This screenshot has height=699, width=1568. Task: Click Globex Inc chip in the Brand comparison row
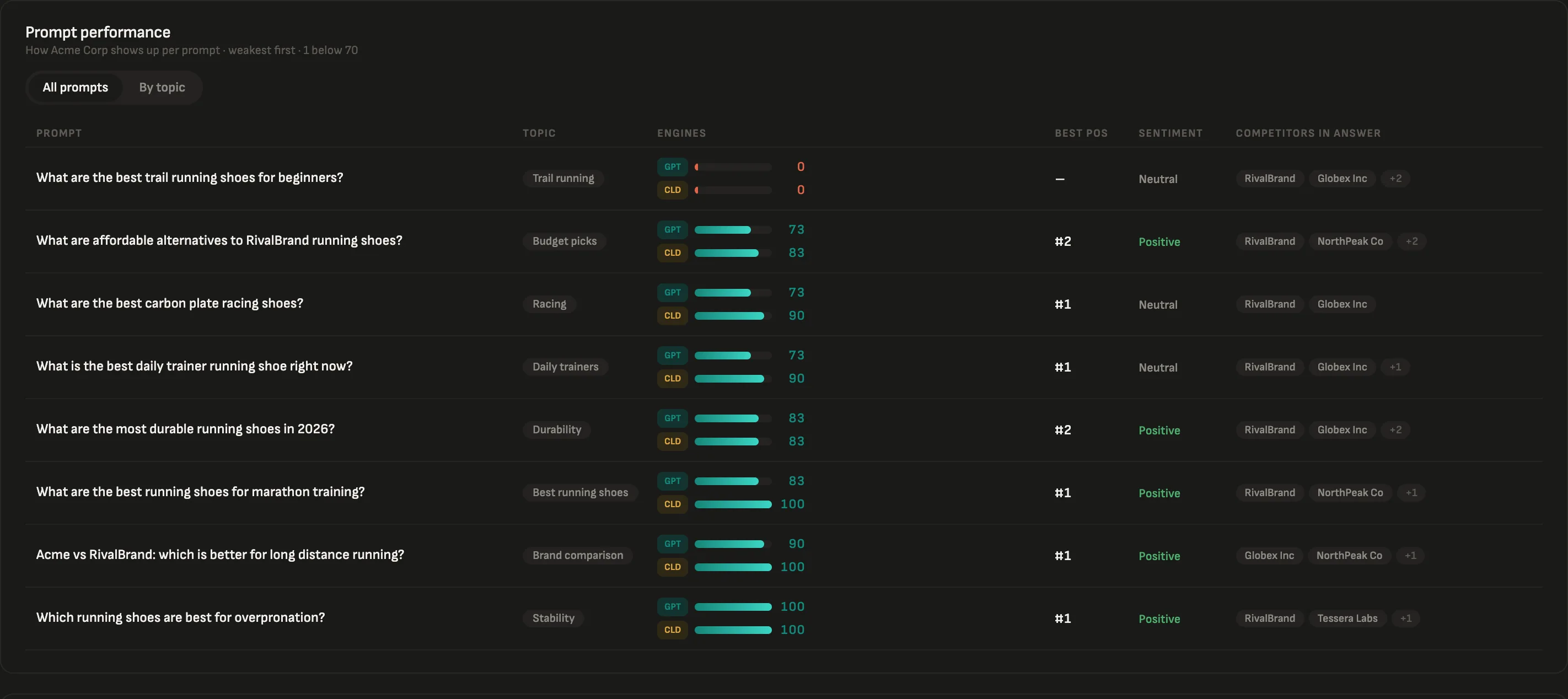click(x=1269, y=556)
